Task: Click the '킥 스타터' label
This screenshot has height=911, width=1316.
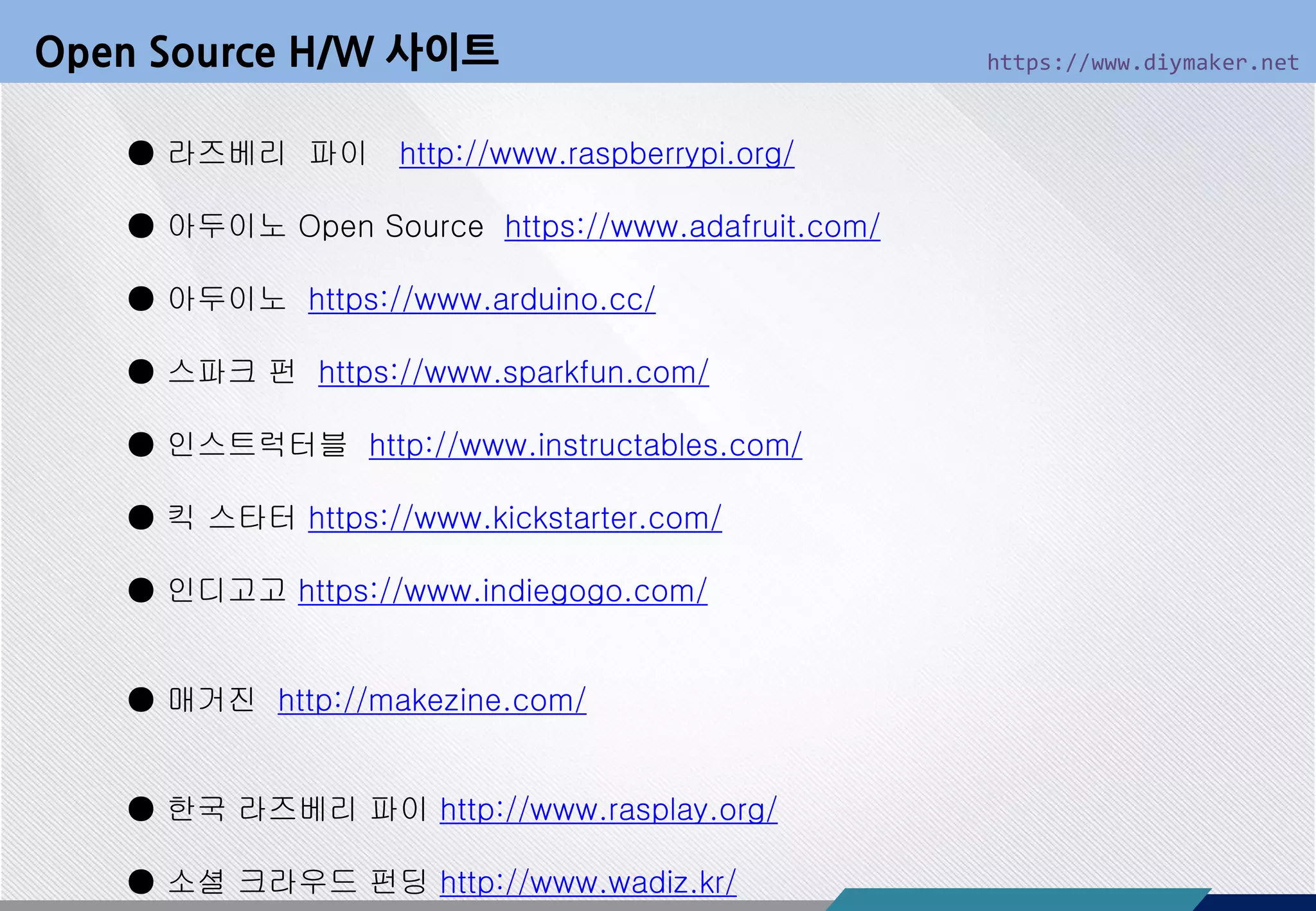Action: (231, 517)
